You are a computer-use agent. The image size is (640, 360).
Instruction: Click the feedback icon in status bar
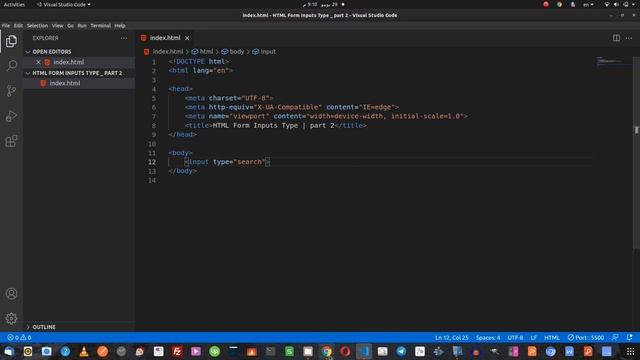[x=615, y=338]
